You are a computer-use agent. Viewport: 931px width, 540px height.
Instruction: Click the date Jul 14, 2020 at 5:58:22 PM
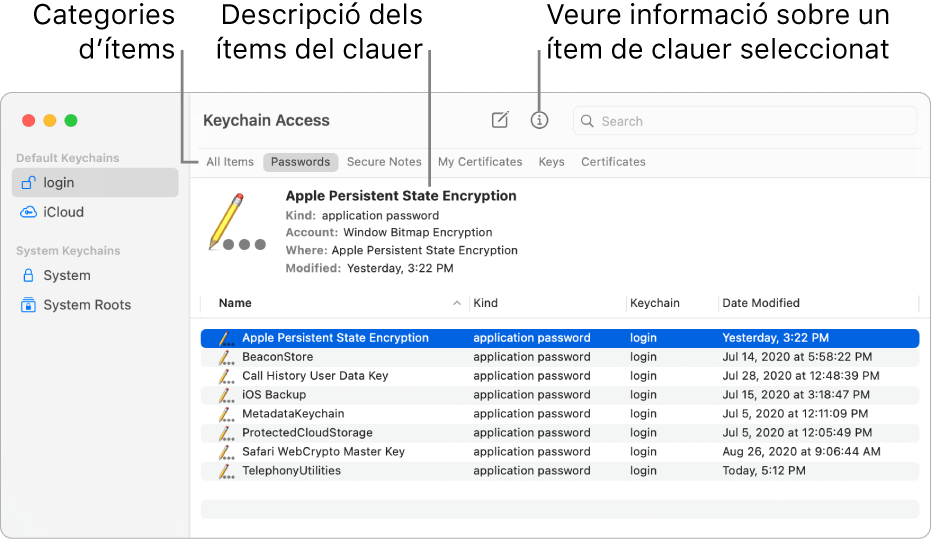coord(797,357)
